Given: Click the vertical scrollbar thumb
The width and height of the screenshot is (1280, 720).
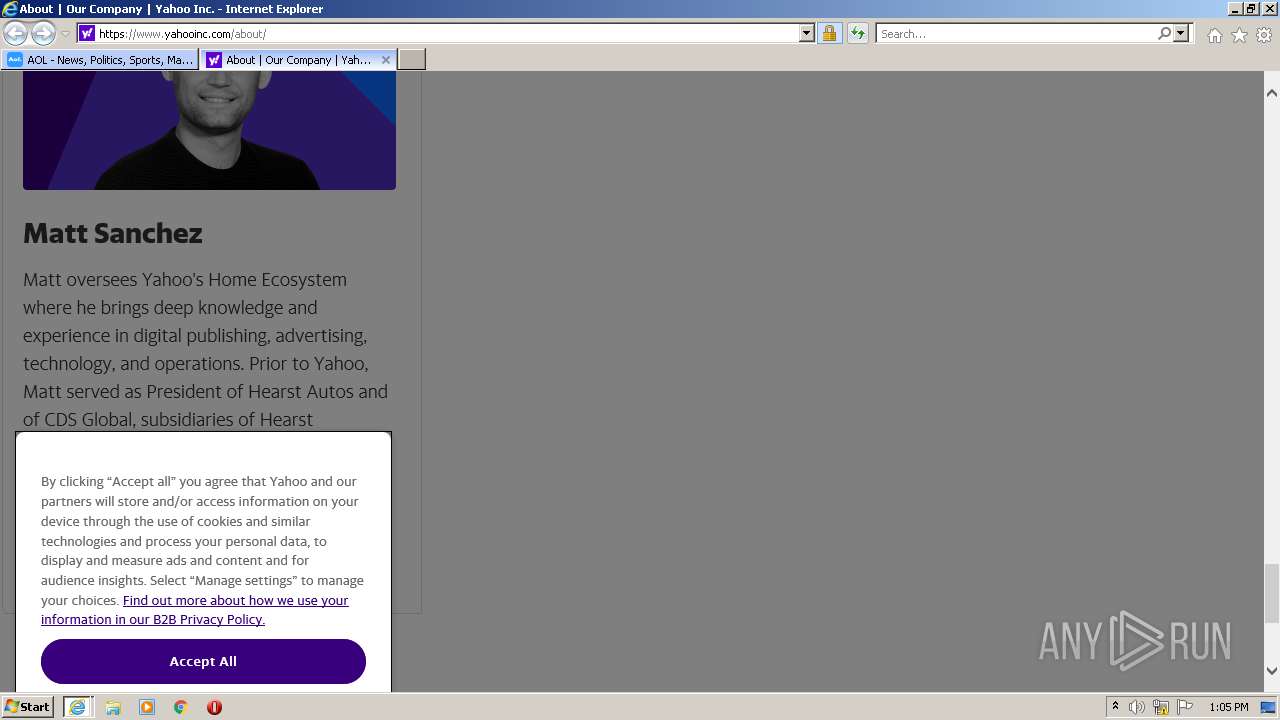Looking at the screenshot, I should [1271, 593].
